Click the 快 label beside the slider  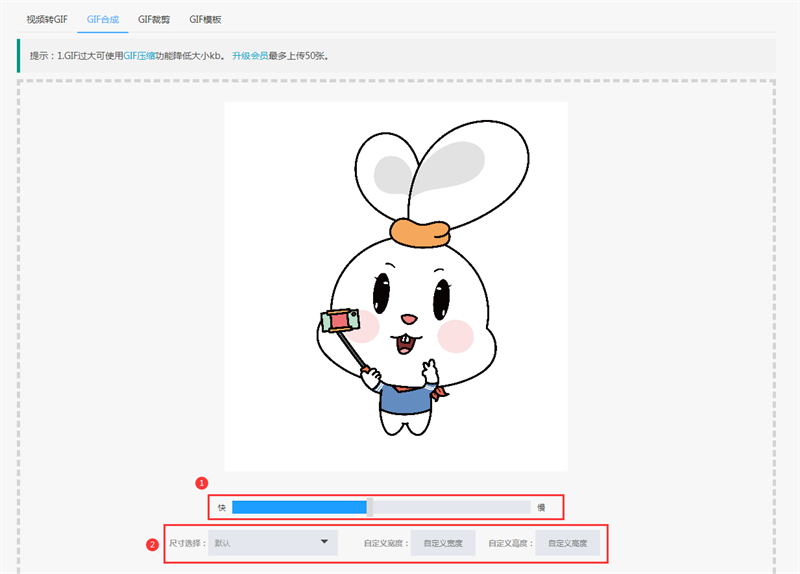(221, 508)
